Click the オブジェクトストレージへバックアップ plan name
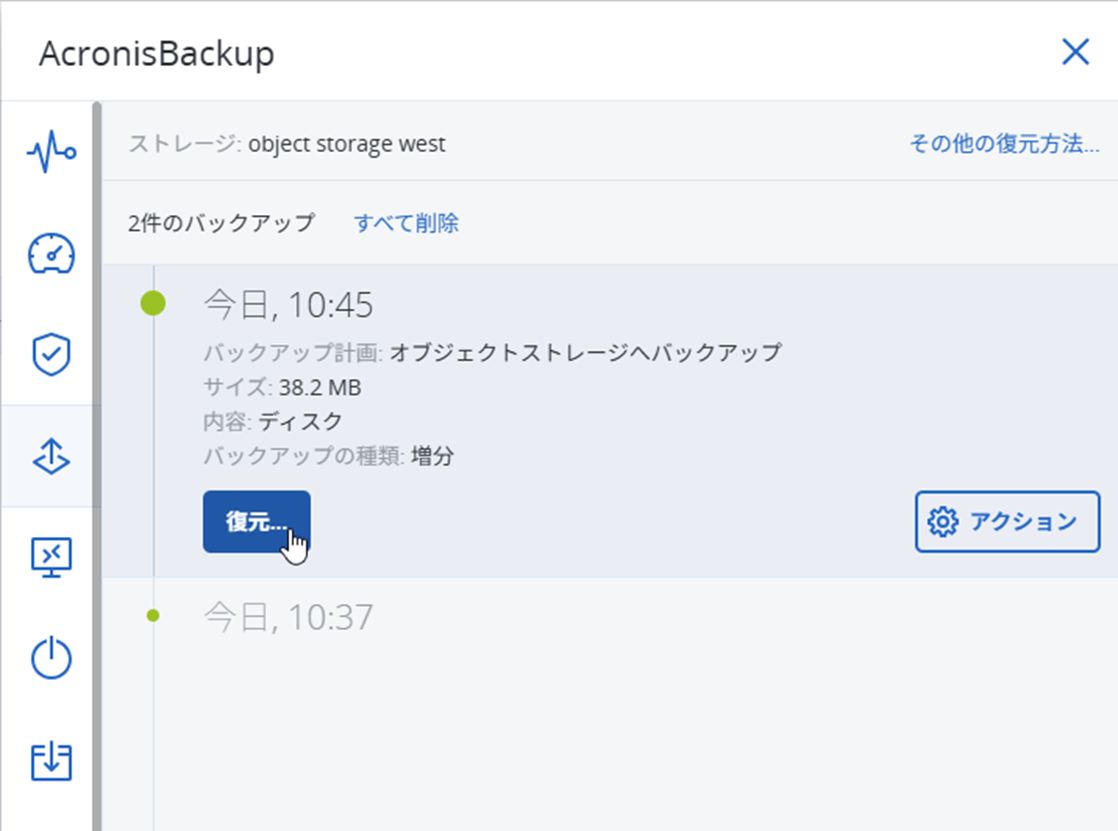Screen dimensions: 1118x831 [x=585, y=352]
